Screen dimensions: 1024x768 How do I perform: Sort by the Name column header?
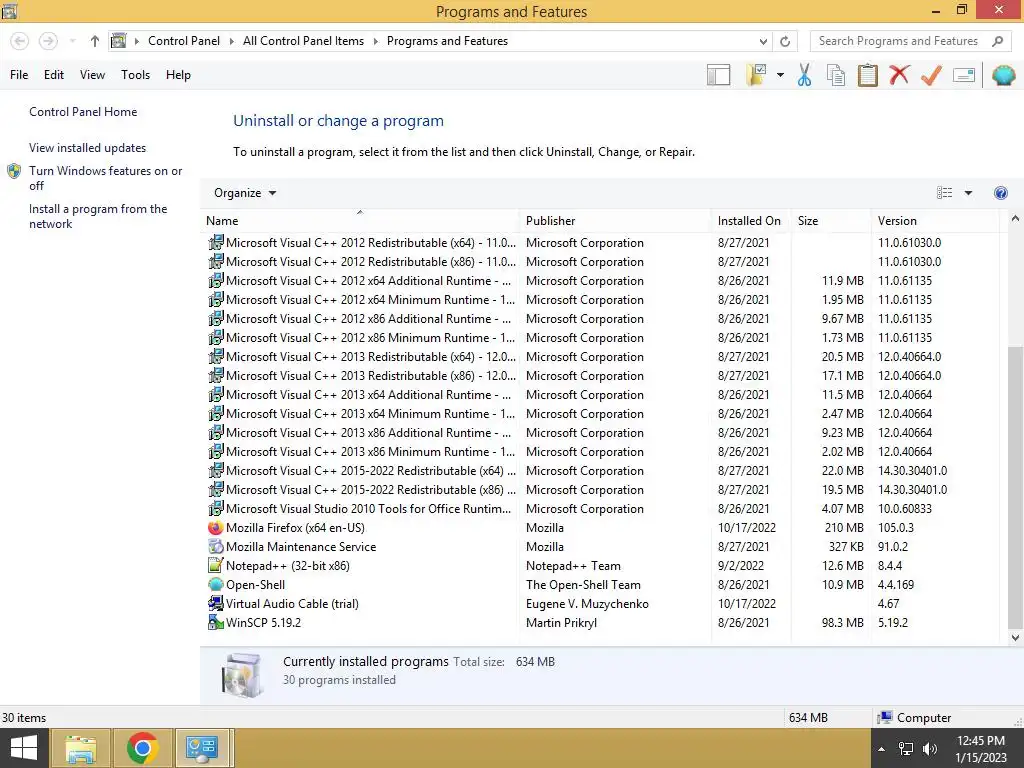click(x=360, y=221)
